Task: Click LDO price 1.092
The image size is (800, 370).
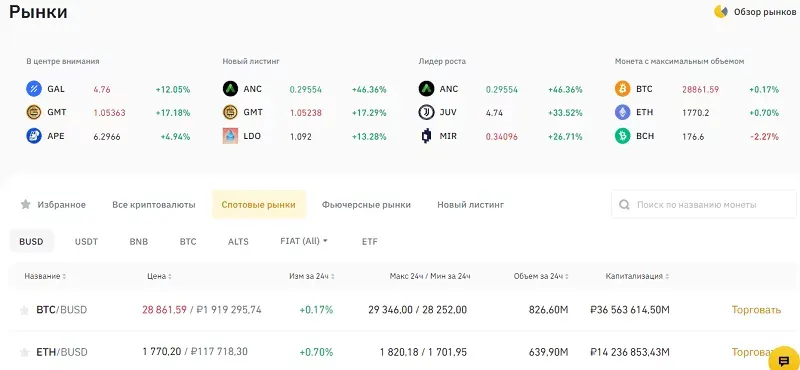Action: click(301, 137)
